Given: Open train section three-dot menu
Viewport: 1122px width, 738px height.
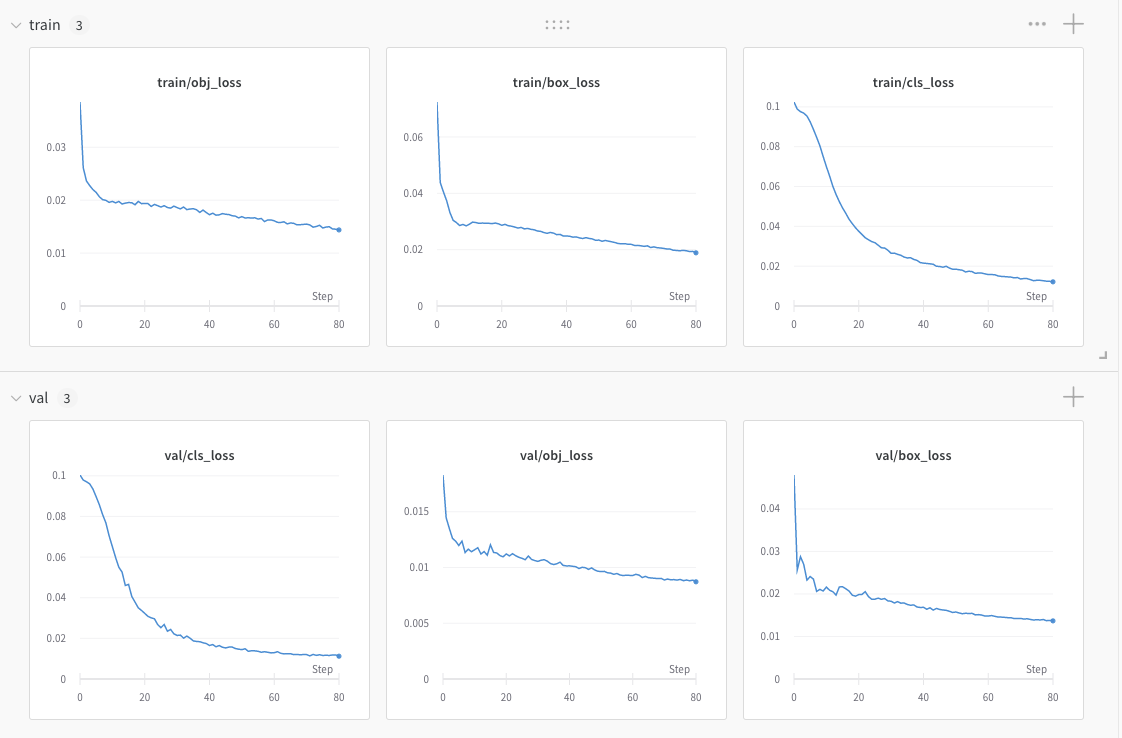Looking at the screenshot, I should pyautogui.click(x=1037, y=24).
